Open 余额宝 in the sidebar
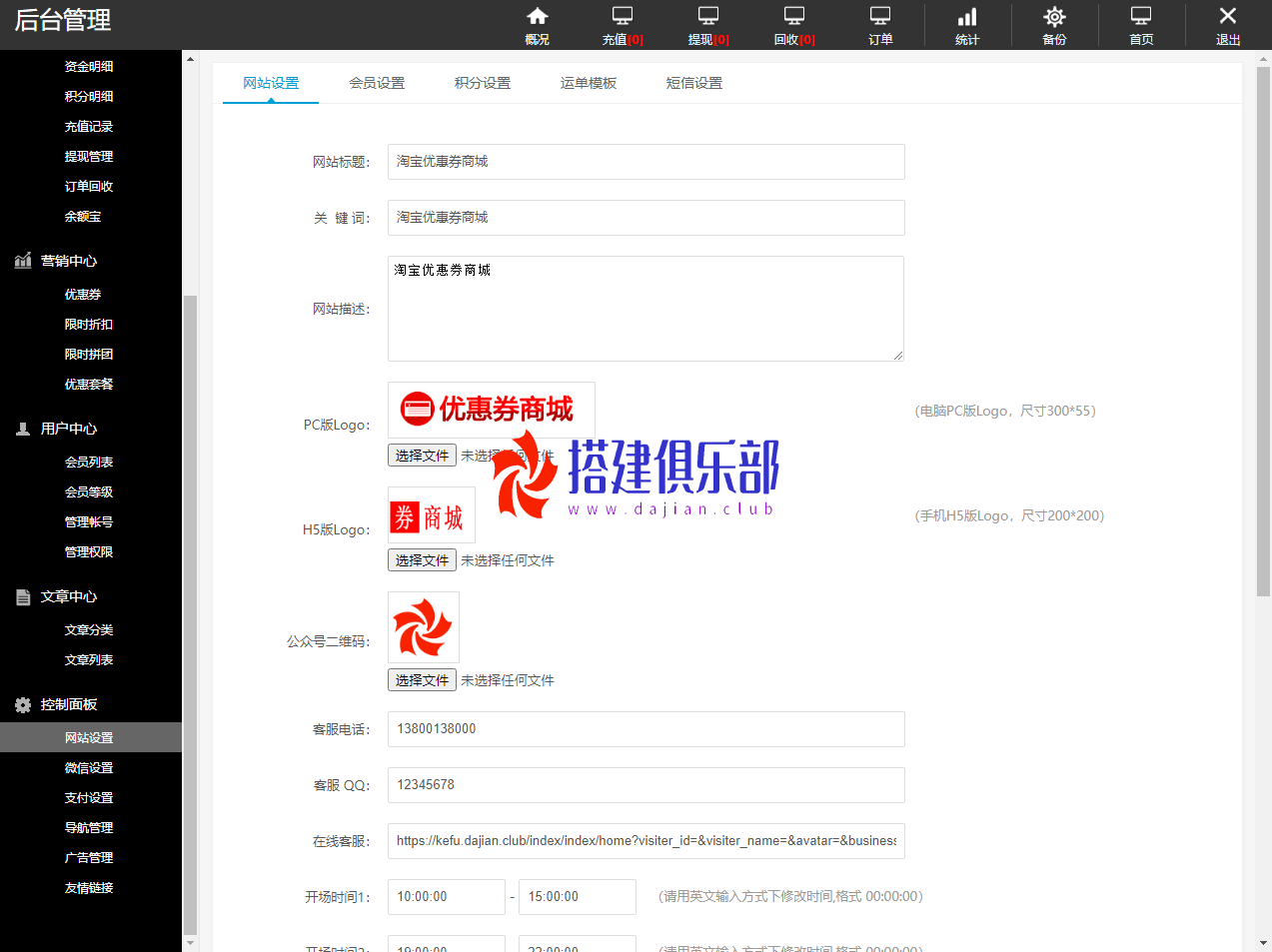 (x=83, y=216)
